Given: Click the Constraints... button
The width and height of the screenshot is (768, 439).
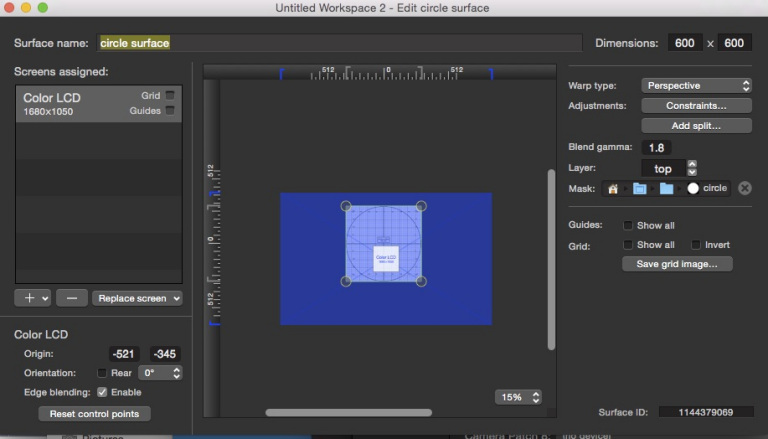Looking at the screenshot, I should [695, 105].
